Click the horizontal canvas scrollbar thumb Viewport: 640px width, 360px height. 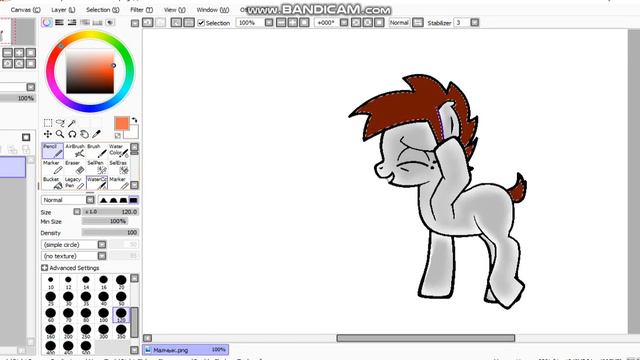point(425,338)
